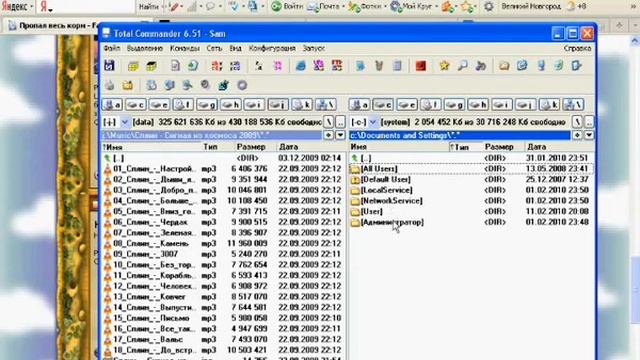Click the floppy disk toolbar icon
640x360 pixels.
pos(109,66)
